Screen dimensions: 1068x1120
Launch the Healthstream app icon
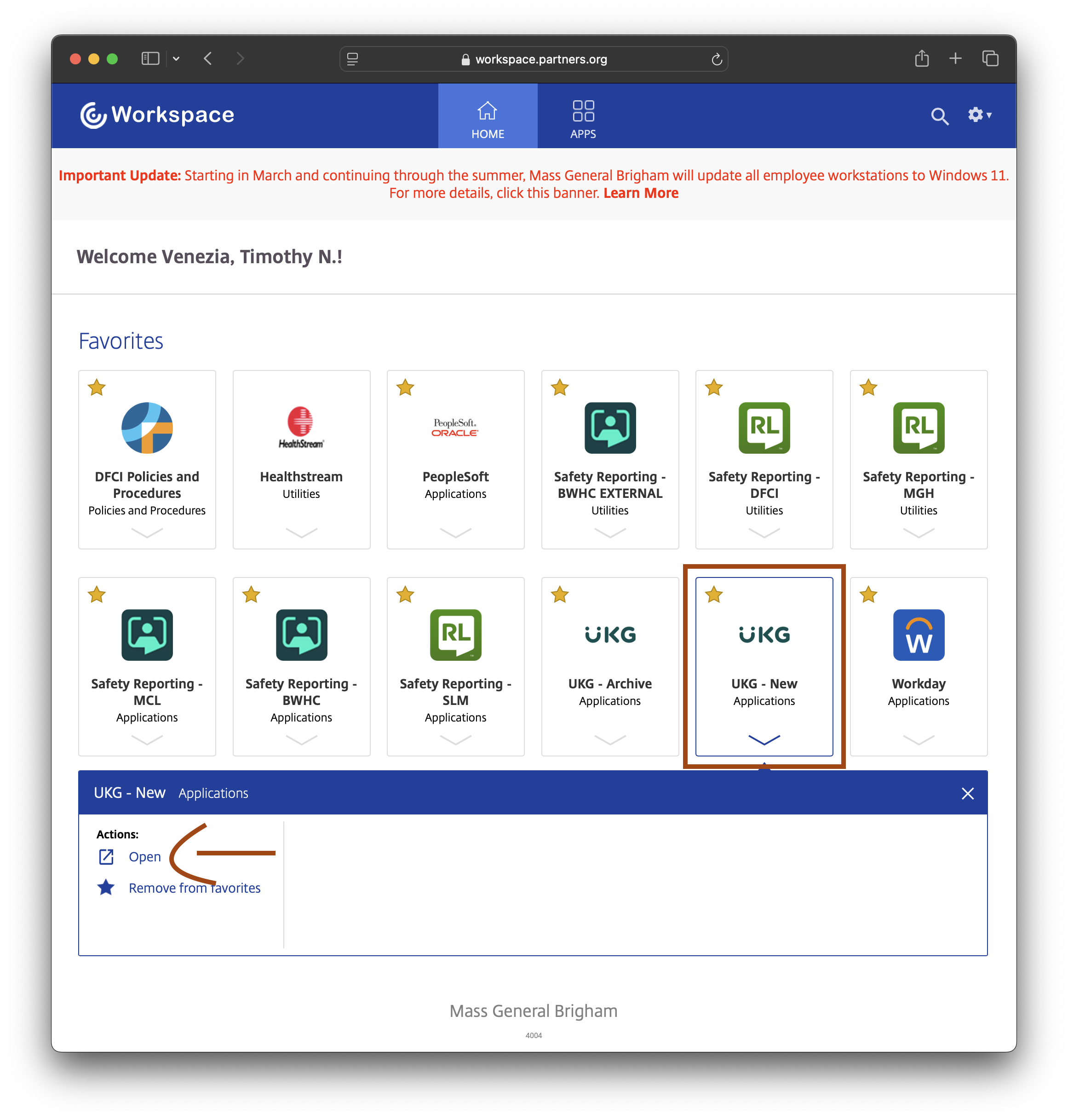(301, 427)
